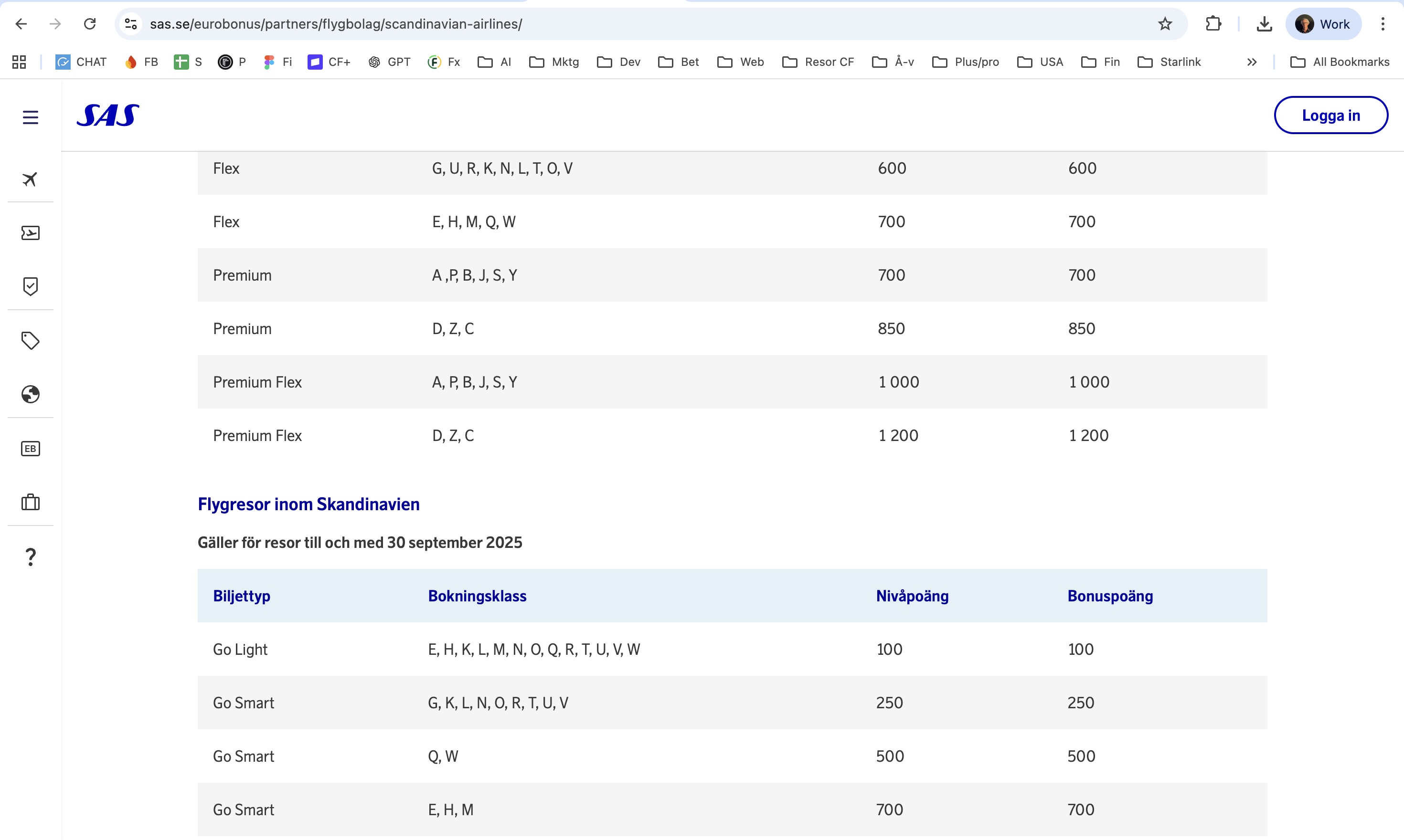Open the All Bookmarks folder
This screenshot has width=1404, height=840.
pyautogui.click(x=1340, y=62)
